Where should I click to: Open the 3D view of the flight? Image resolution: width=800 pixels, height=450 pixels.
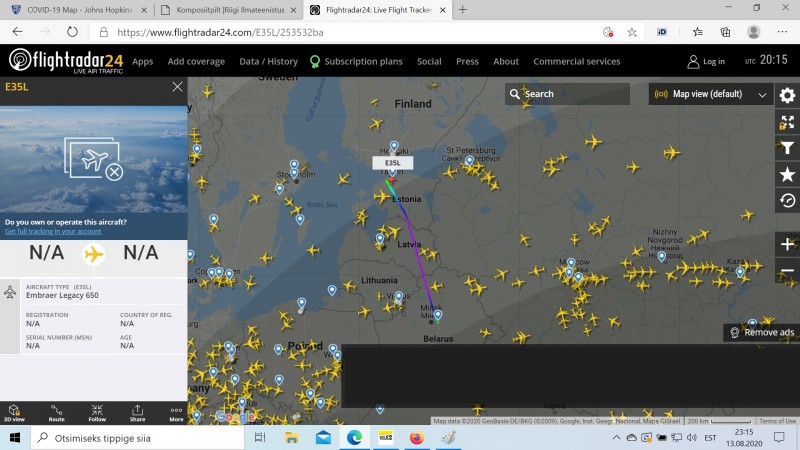pos(15,412)
